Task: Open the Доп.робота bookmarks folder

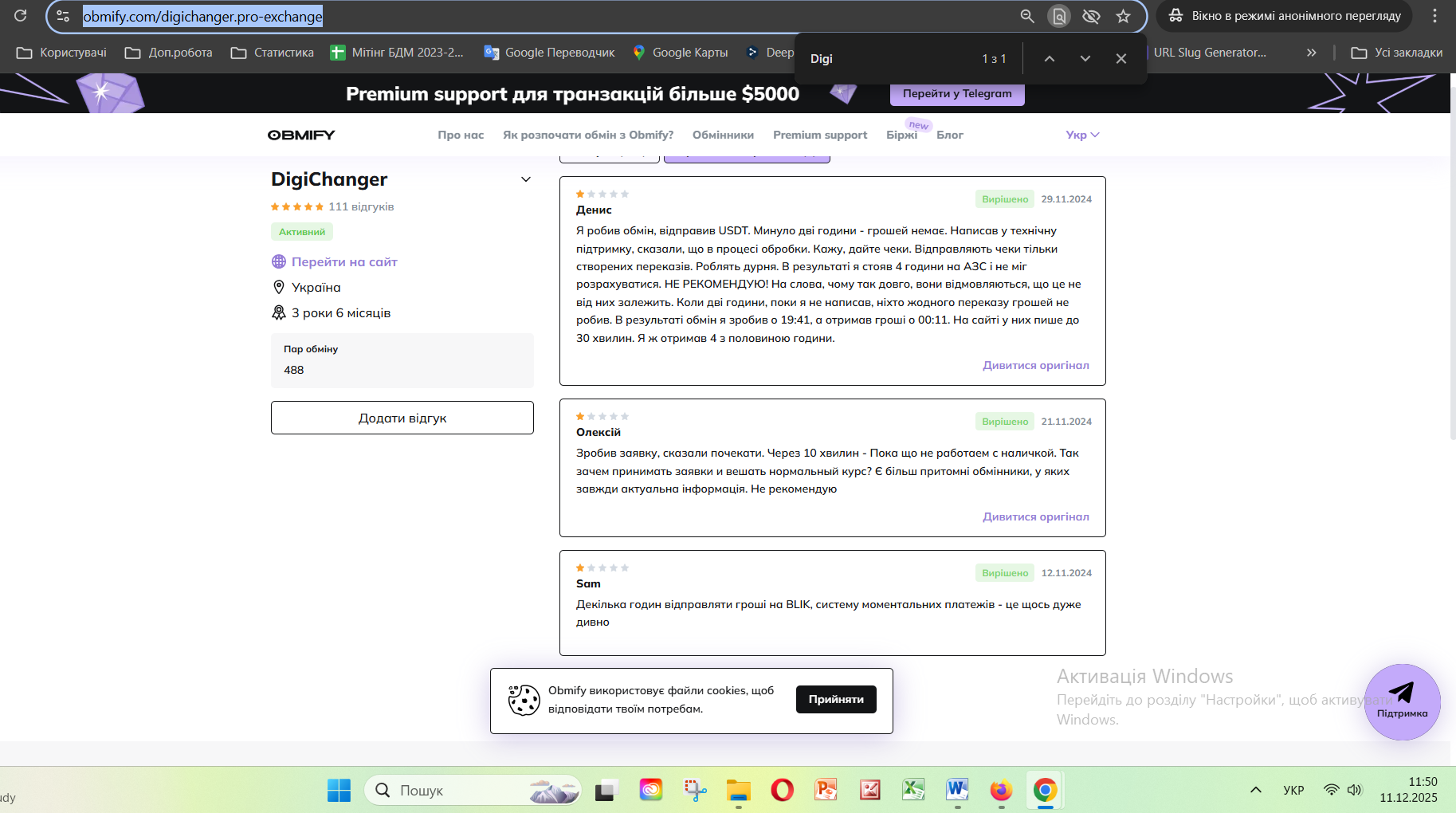Action: pyautogui.click(x=169, y=53)
